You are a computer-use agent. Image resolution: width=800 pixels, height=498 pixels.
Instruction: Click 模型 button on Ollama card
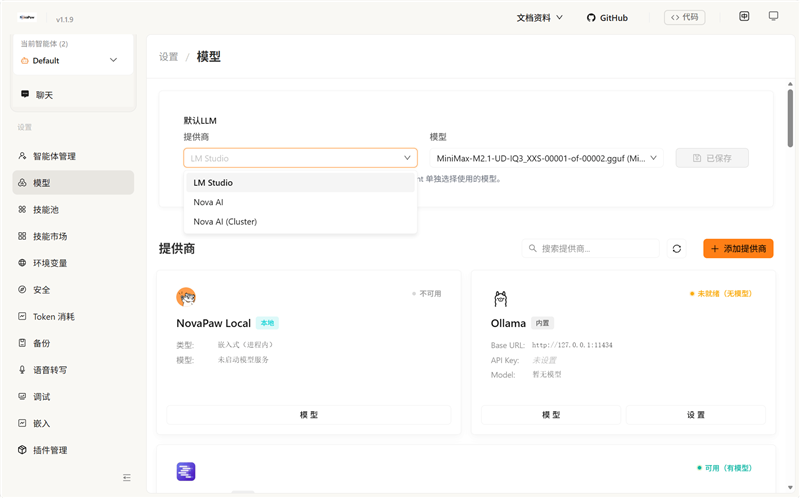click(551, 415)
